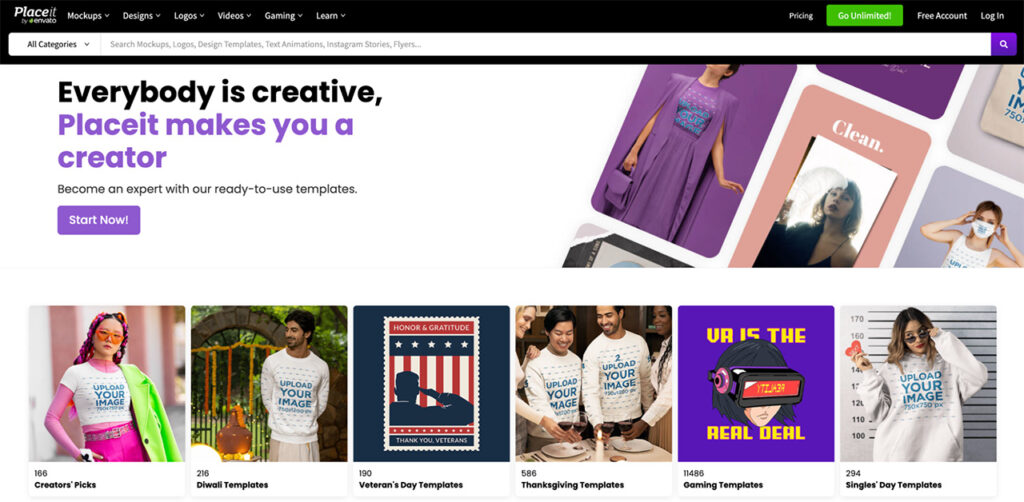
Task: Open the Pricing page
Action: point(801,16)
